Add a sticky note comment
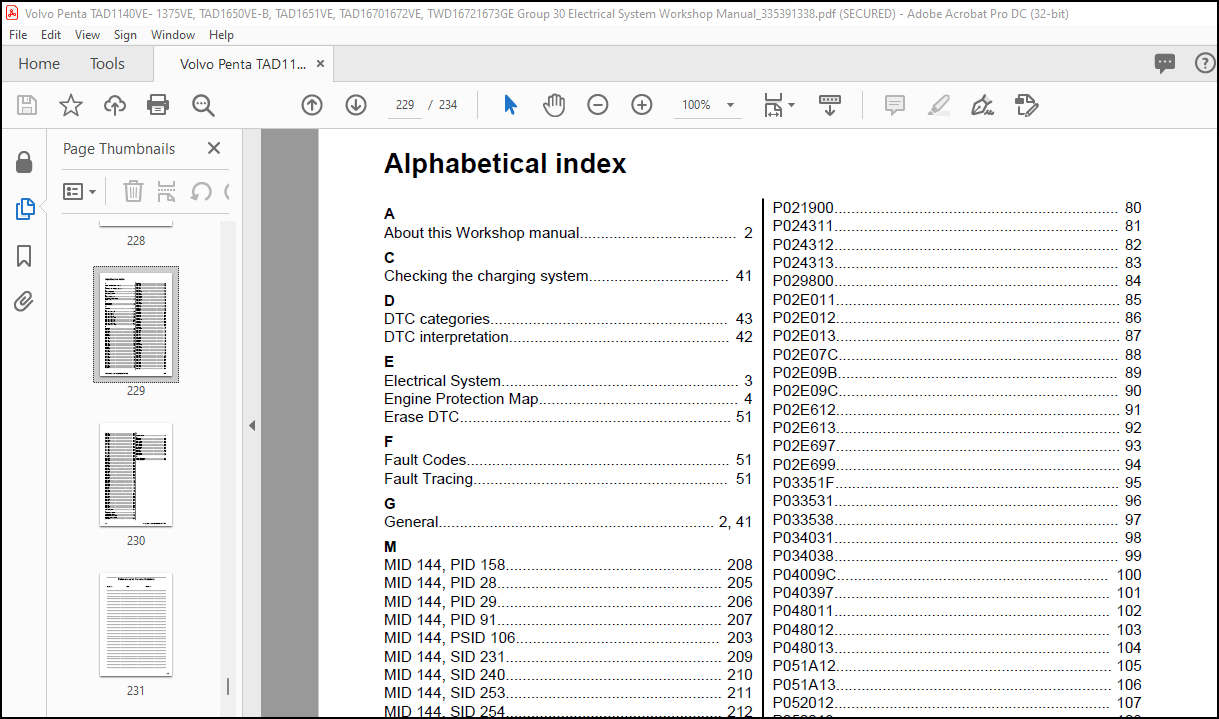Image resolution: width=1219 pixels, height=719 pixels. click(x=894, y=105)
